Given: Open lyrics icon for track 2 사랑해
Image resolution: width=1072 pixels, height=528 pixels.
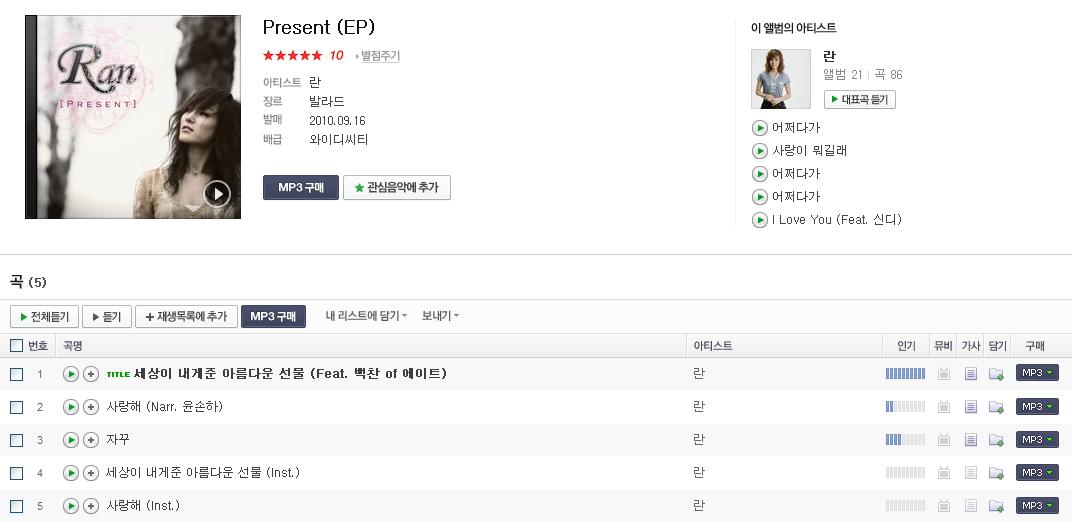Looking at the screenshot, I should pos(970,407).
